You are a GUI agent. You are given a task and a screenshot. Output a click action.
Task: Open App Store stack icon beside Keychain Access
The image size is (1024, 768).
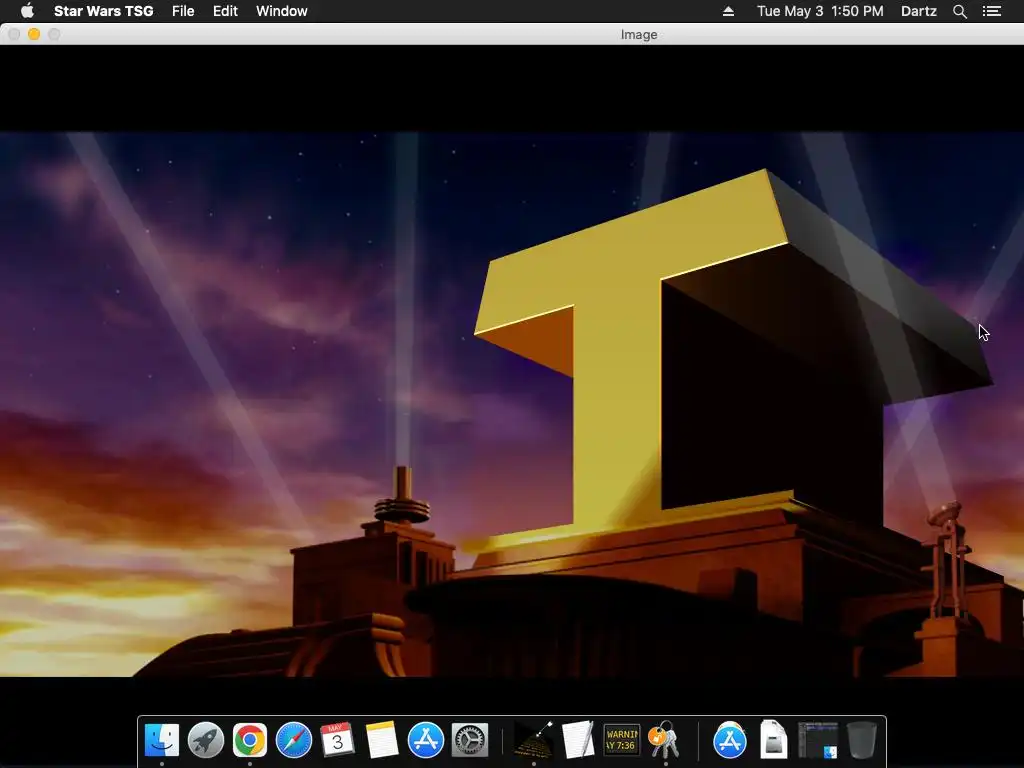tap(729, 740)
